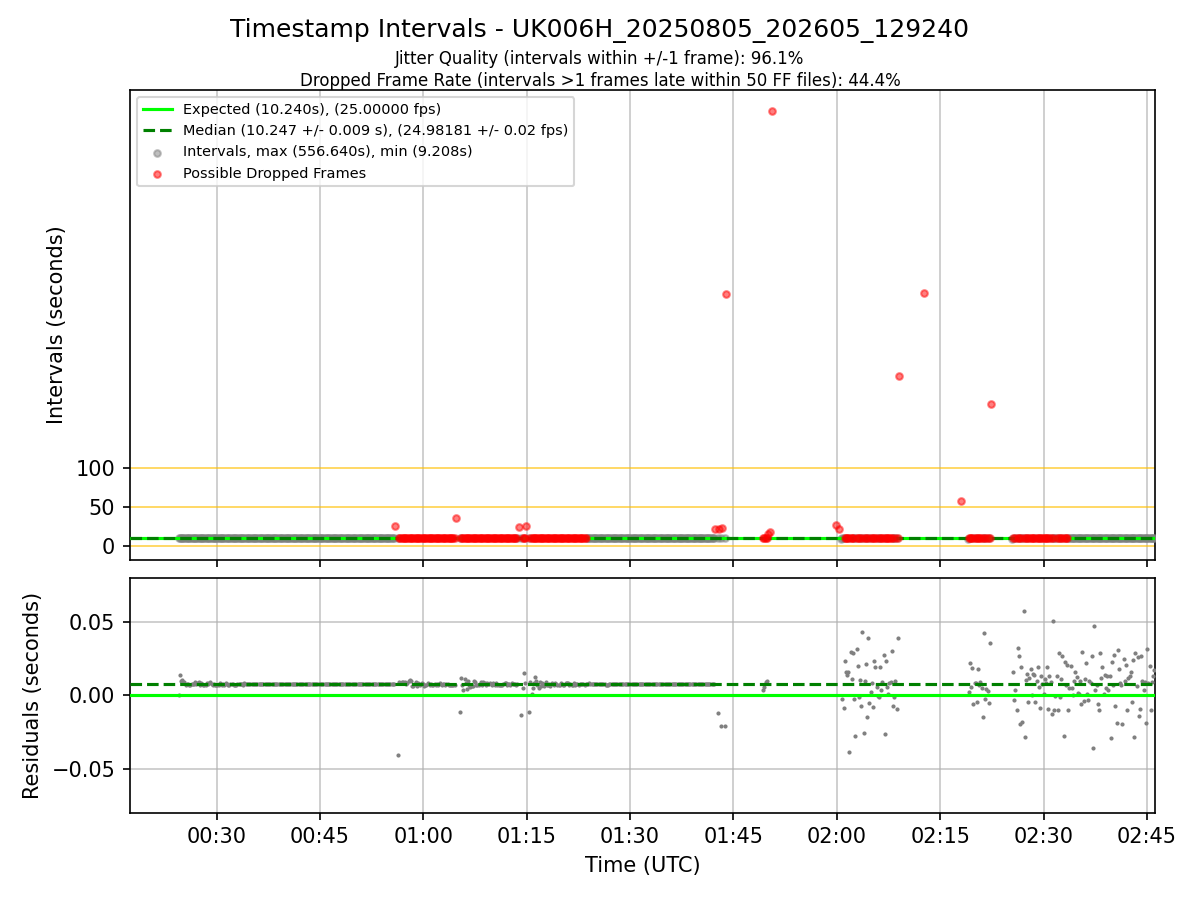Screen dimensions: 1200x900
Task: Select the Dropped Frame Rate 44.4% subtitle line
Action: tap(600, 80)
